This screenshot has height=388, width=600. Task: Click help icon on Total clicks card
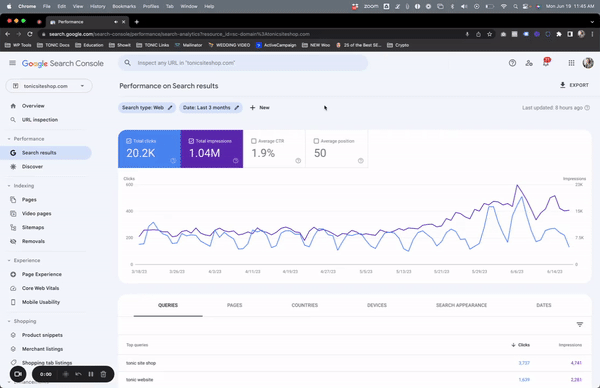click(173, 161)
